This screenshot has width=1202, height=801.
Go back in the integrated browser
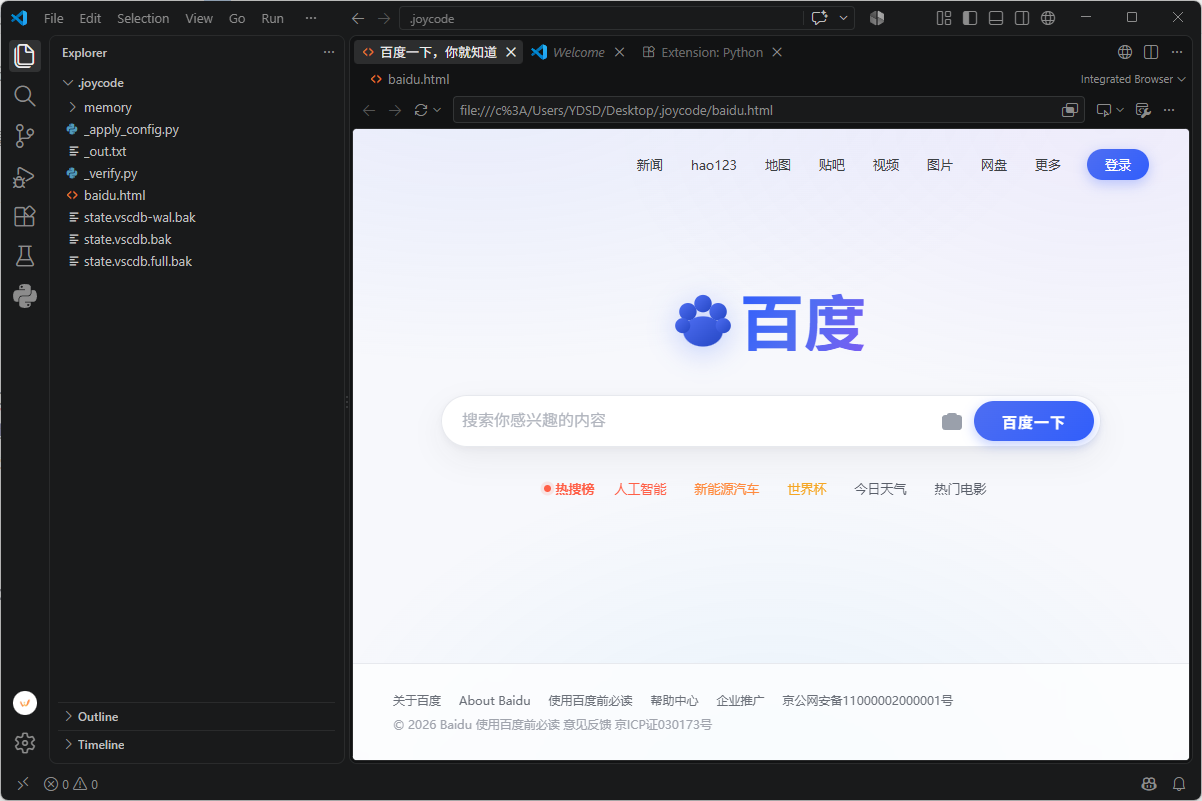[x=369, y=110]
